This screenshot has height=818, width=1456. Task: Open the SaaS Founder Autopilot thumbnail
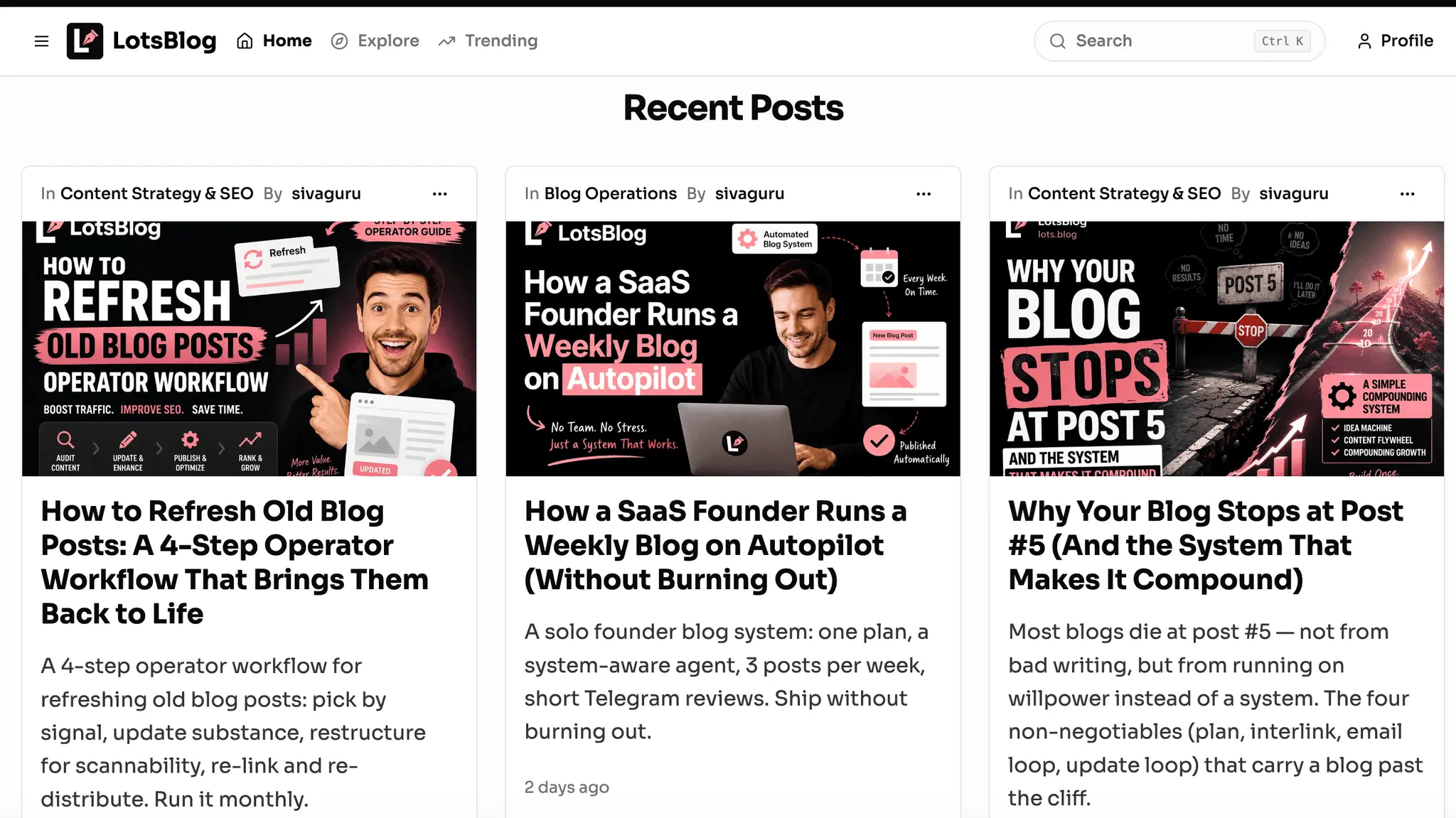[x=733, y=348]
